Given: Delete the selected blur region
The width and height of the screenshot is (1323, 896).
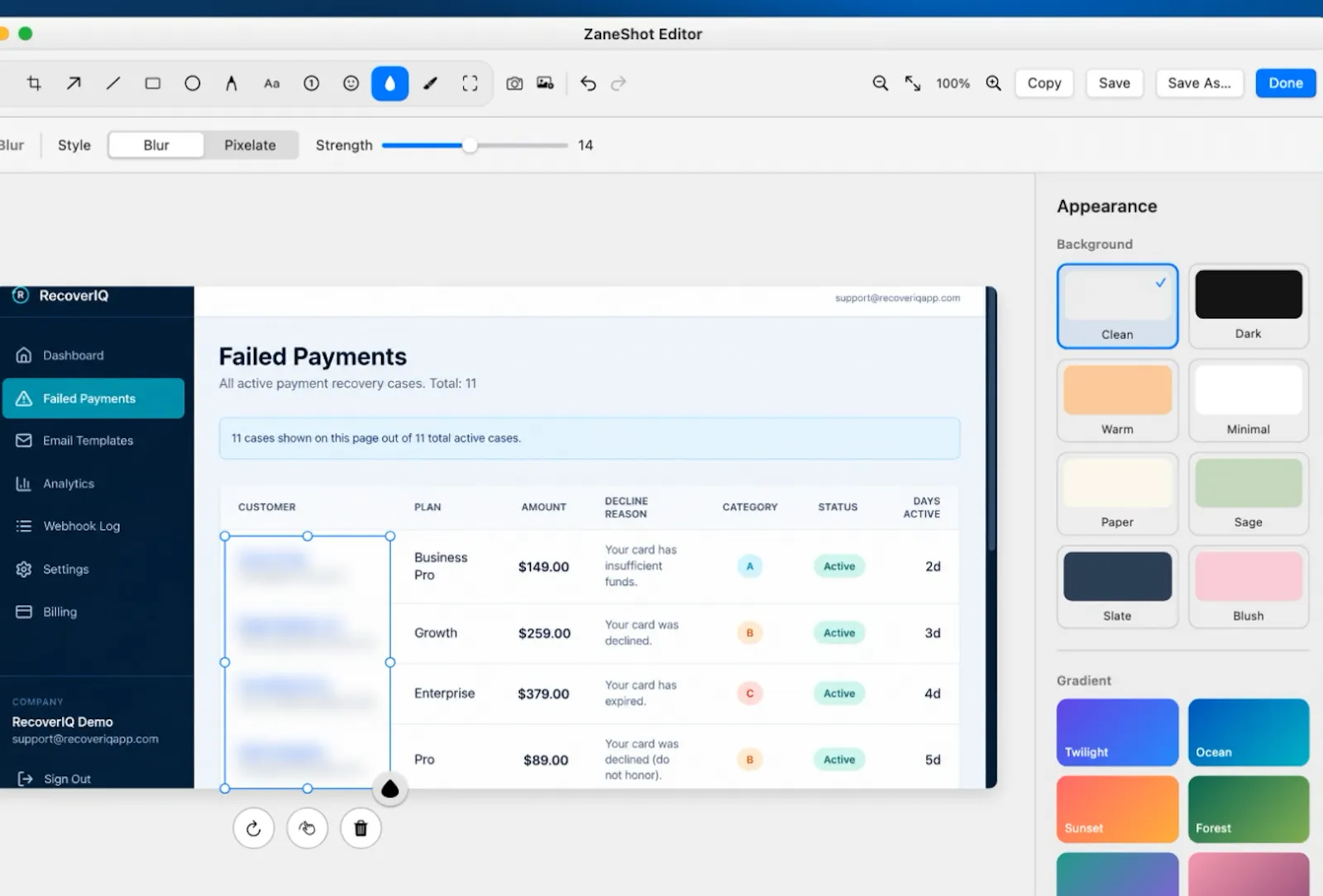Looking at the screenshot, I should (x=361, y=828).
